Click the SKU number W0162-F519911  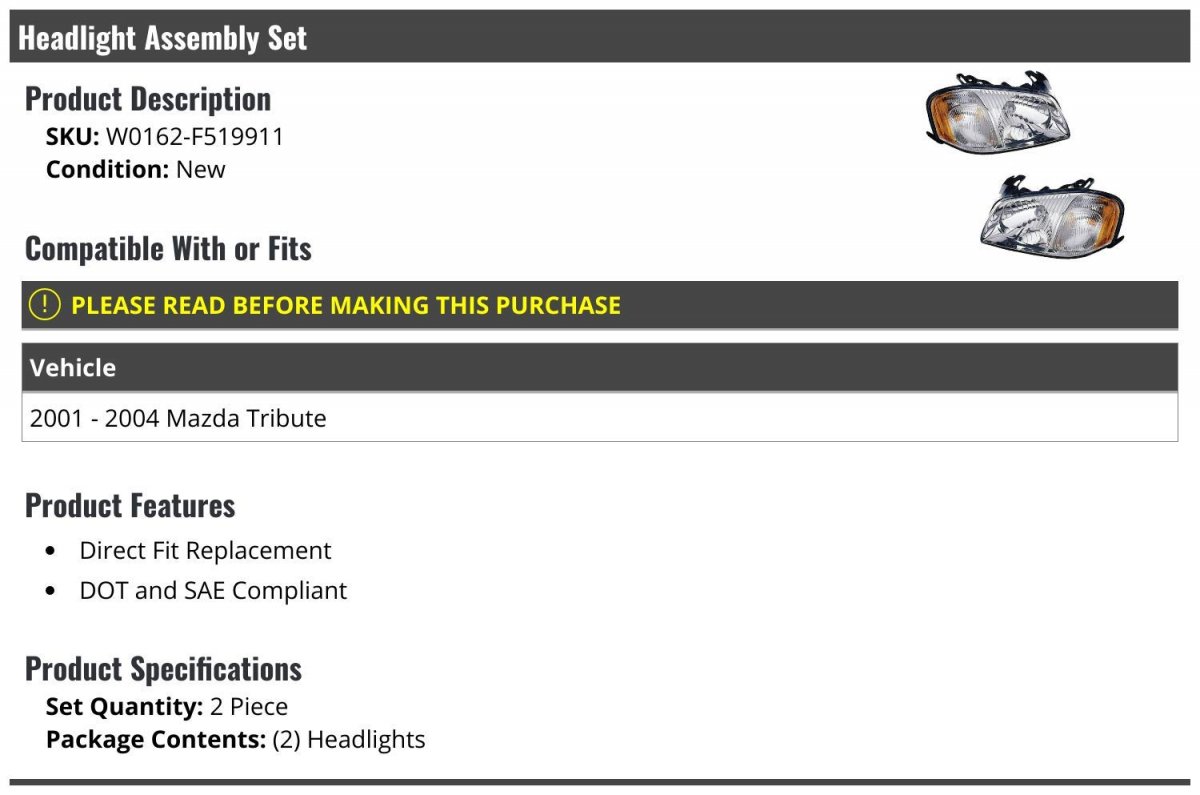(194, 136)
